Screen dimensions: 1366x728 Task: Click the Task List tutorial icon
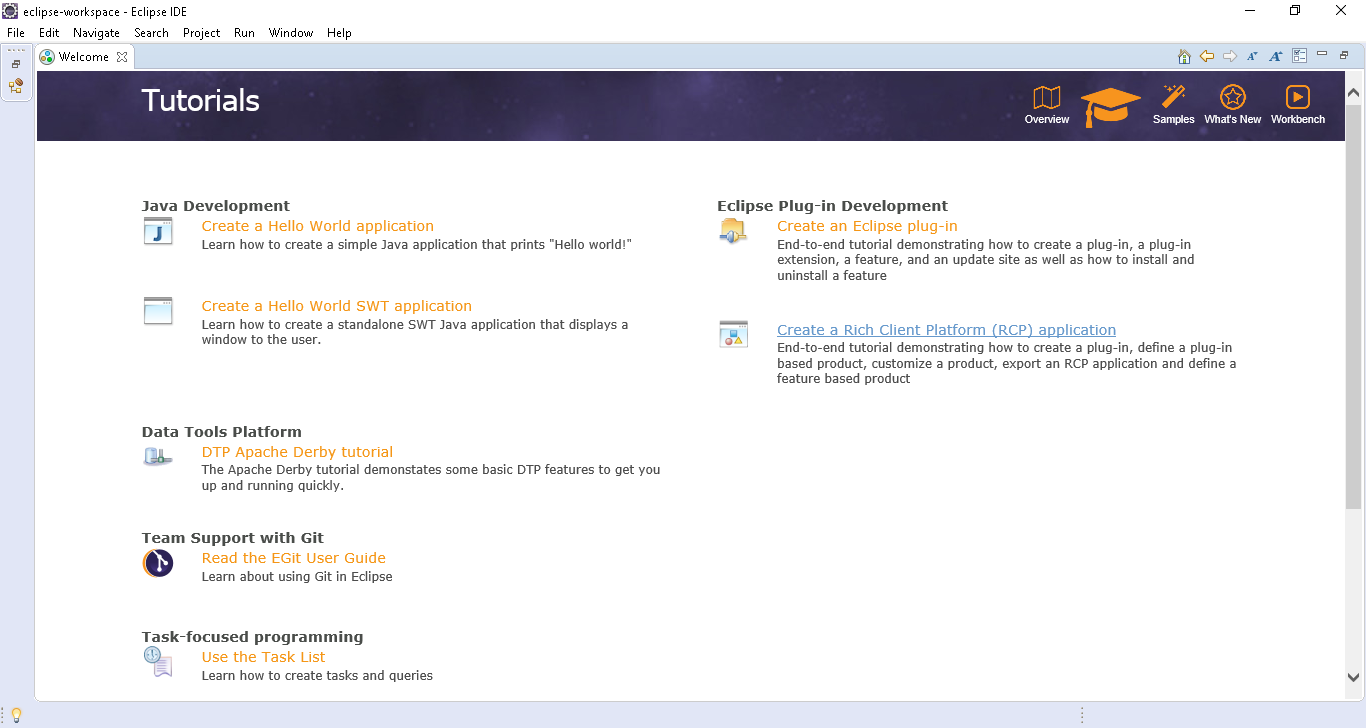point(158,661)
